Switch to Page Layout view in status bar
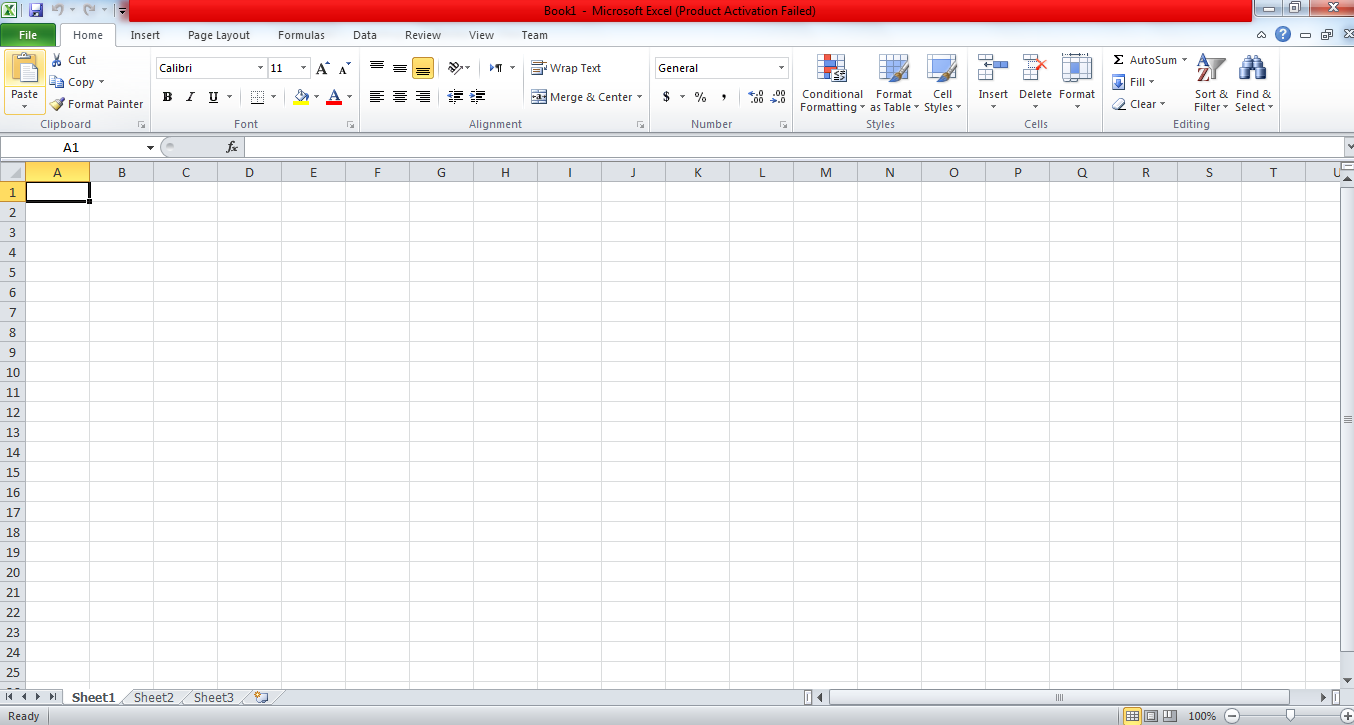 1151,716
